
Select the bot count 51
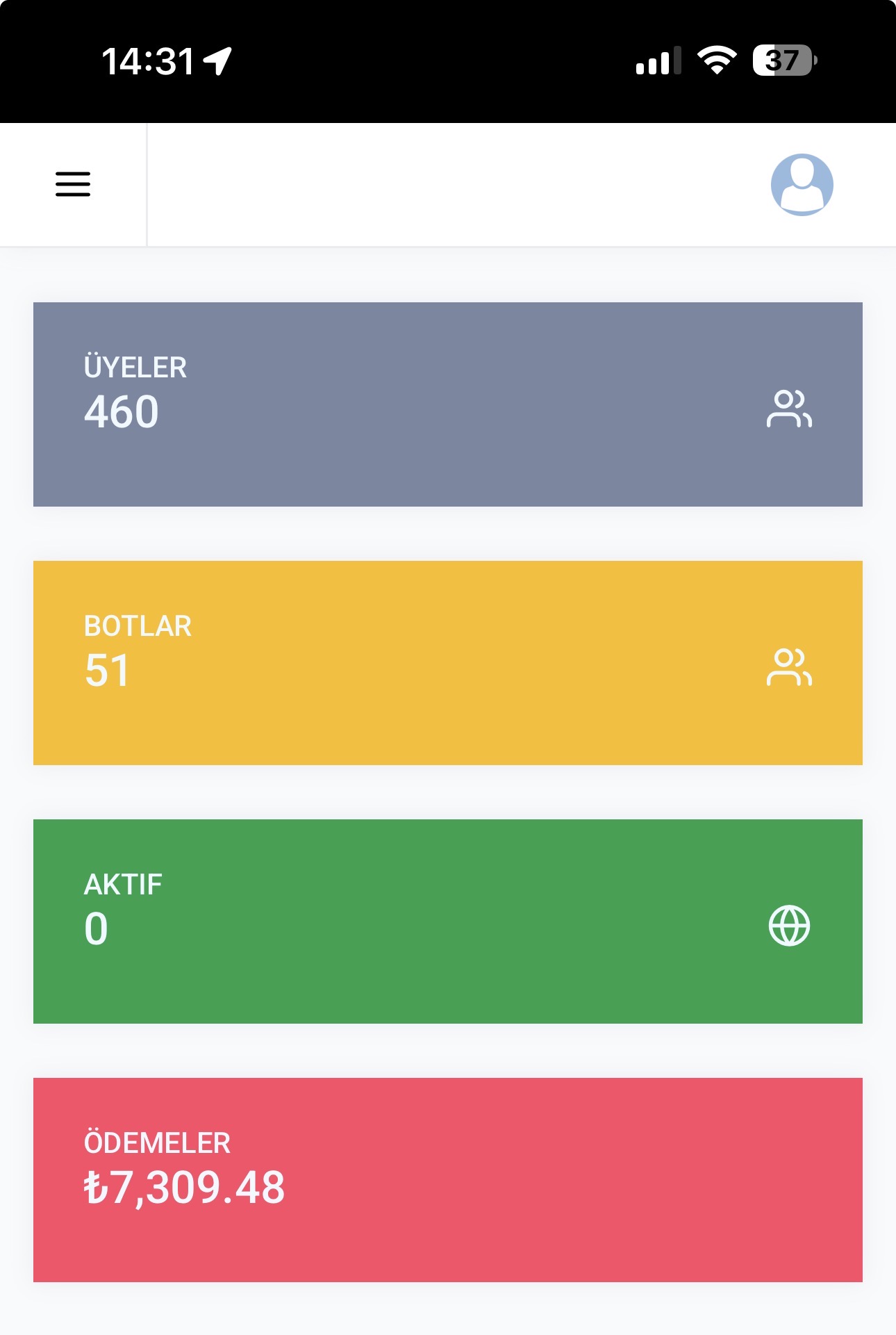[107, 671]
